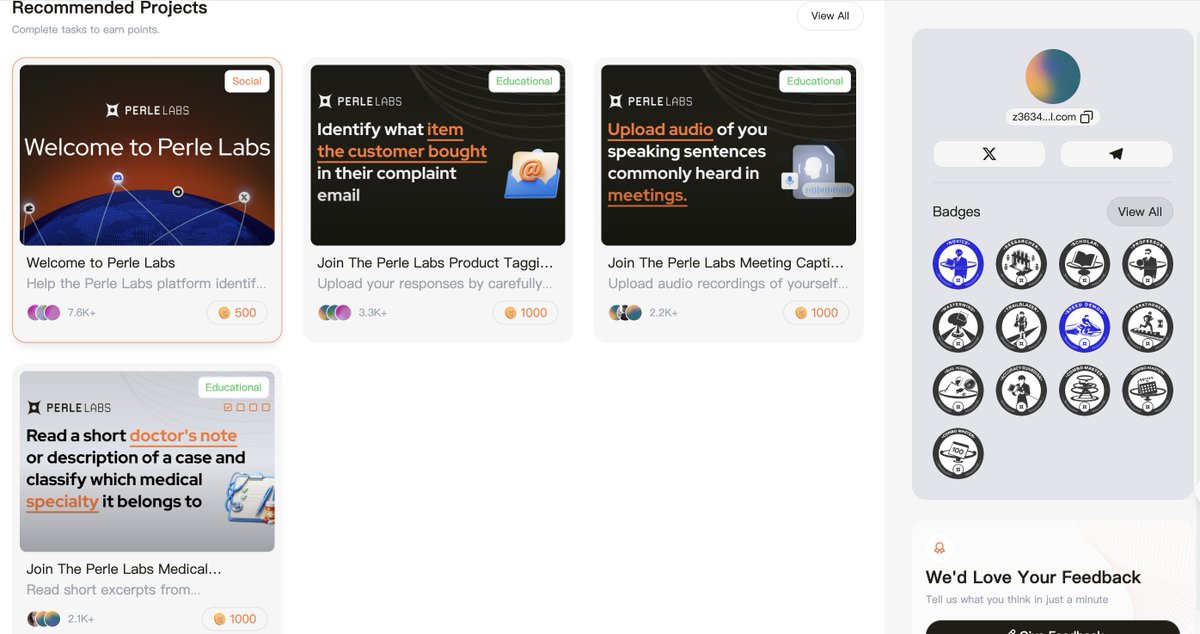Copy the z3634...l.com address icon
Image resolution: width=1200 pixels, height=634 pixels.
point(1087,117)
